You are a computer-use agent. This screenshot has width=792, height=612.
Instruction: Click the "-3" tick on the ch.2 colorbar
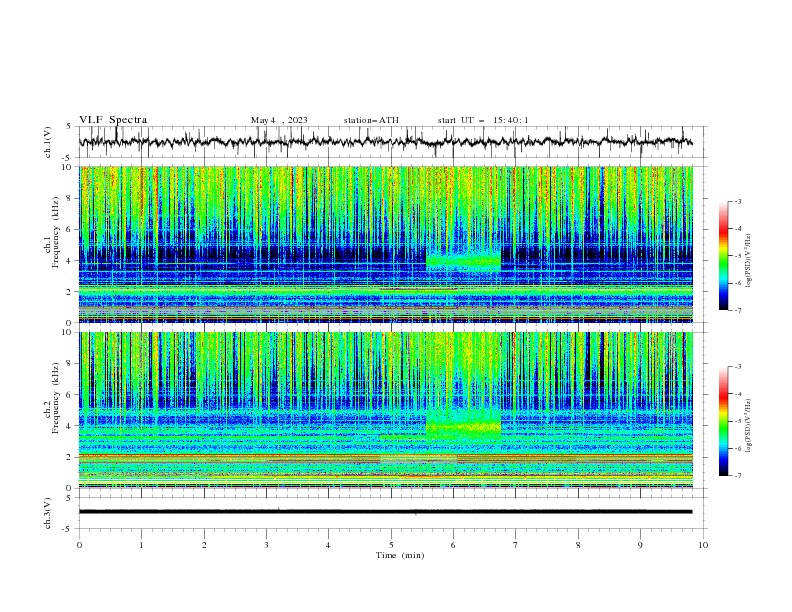[x=738, y=367]
